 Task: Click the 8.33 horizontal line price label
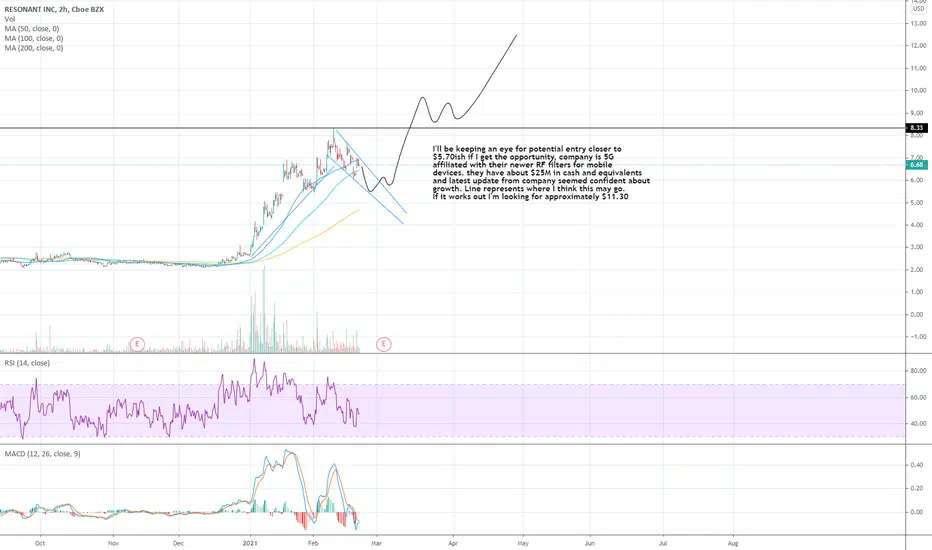point(917,128)
